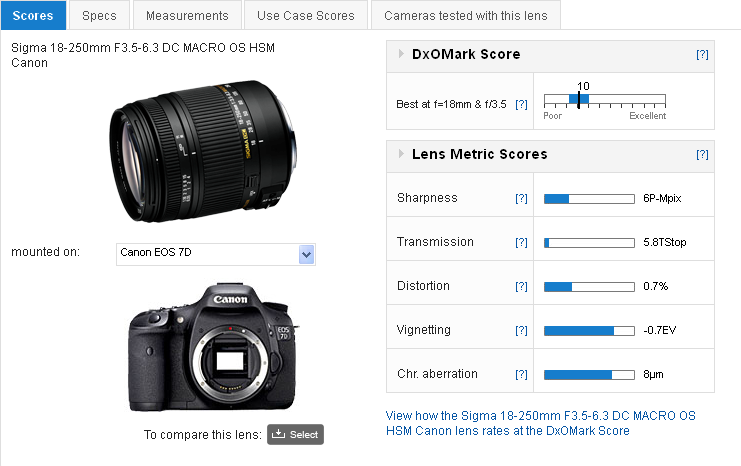Open help next to Best at f=18mm

pos(521,104)
